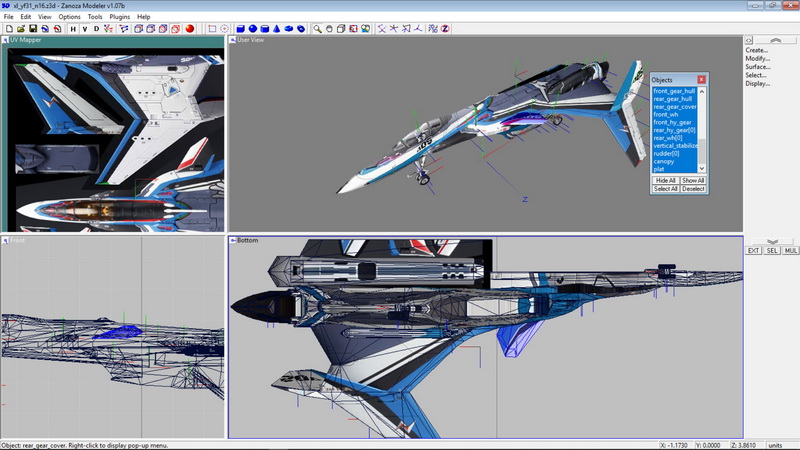Open the Options menu
The height and width of the screenshot is (450, 800).
point(69,17)
